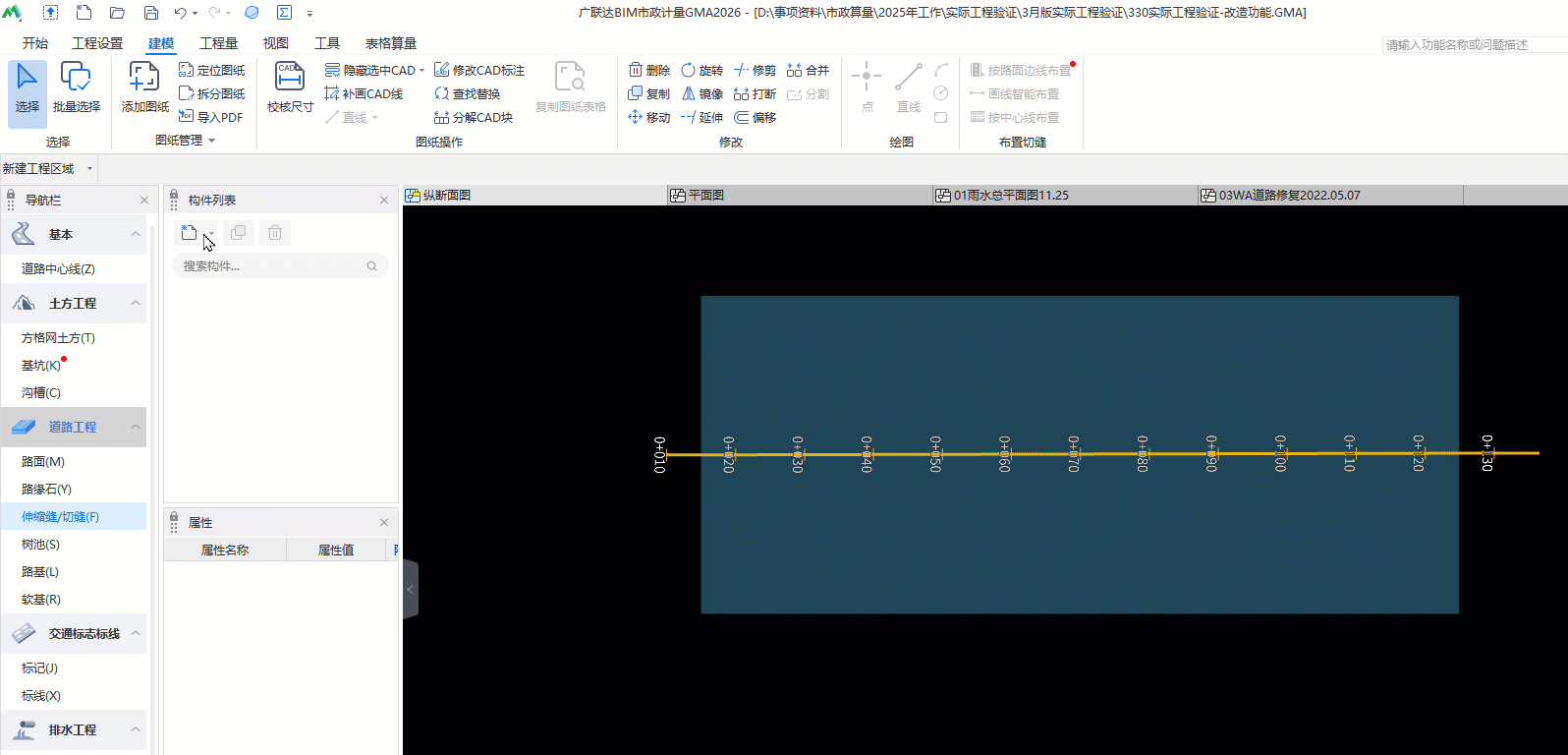Click the 合并 merge tool
Screen dimensions: 1568x755
tap(808, 70)
